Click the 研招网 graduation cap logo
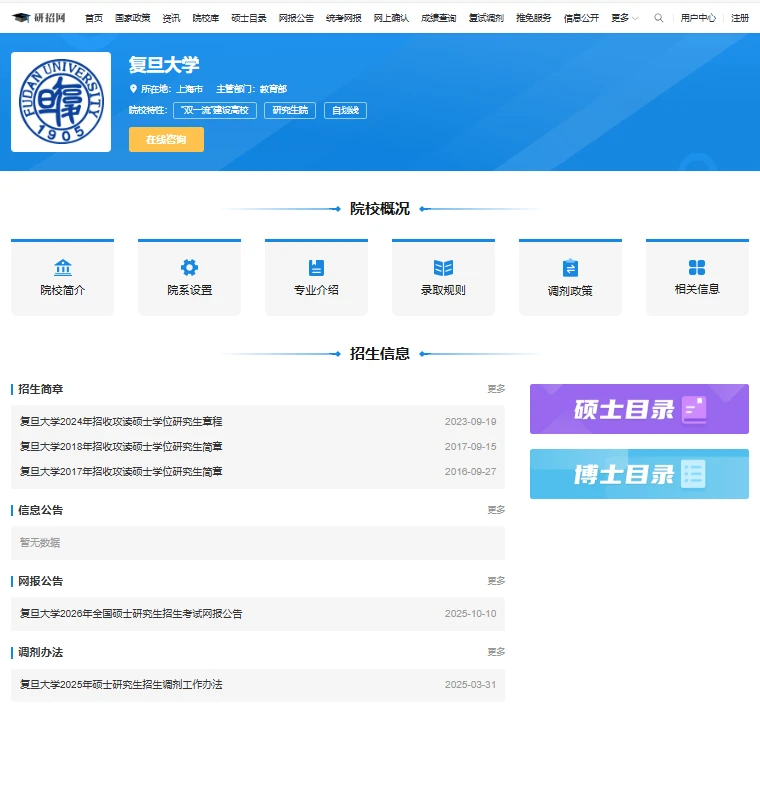 [39, 18]
